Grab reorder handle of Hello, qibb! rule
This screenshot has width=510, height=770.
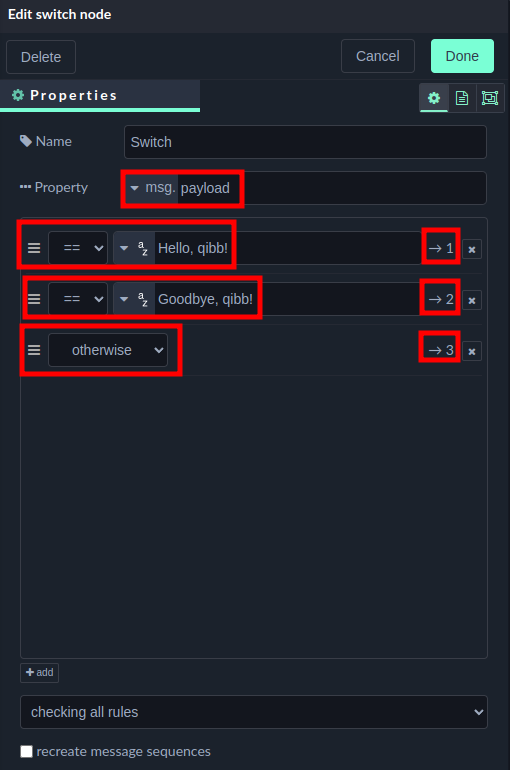point(34,248)
